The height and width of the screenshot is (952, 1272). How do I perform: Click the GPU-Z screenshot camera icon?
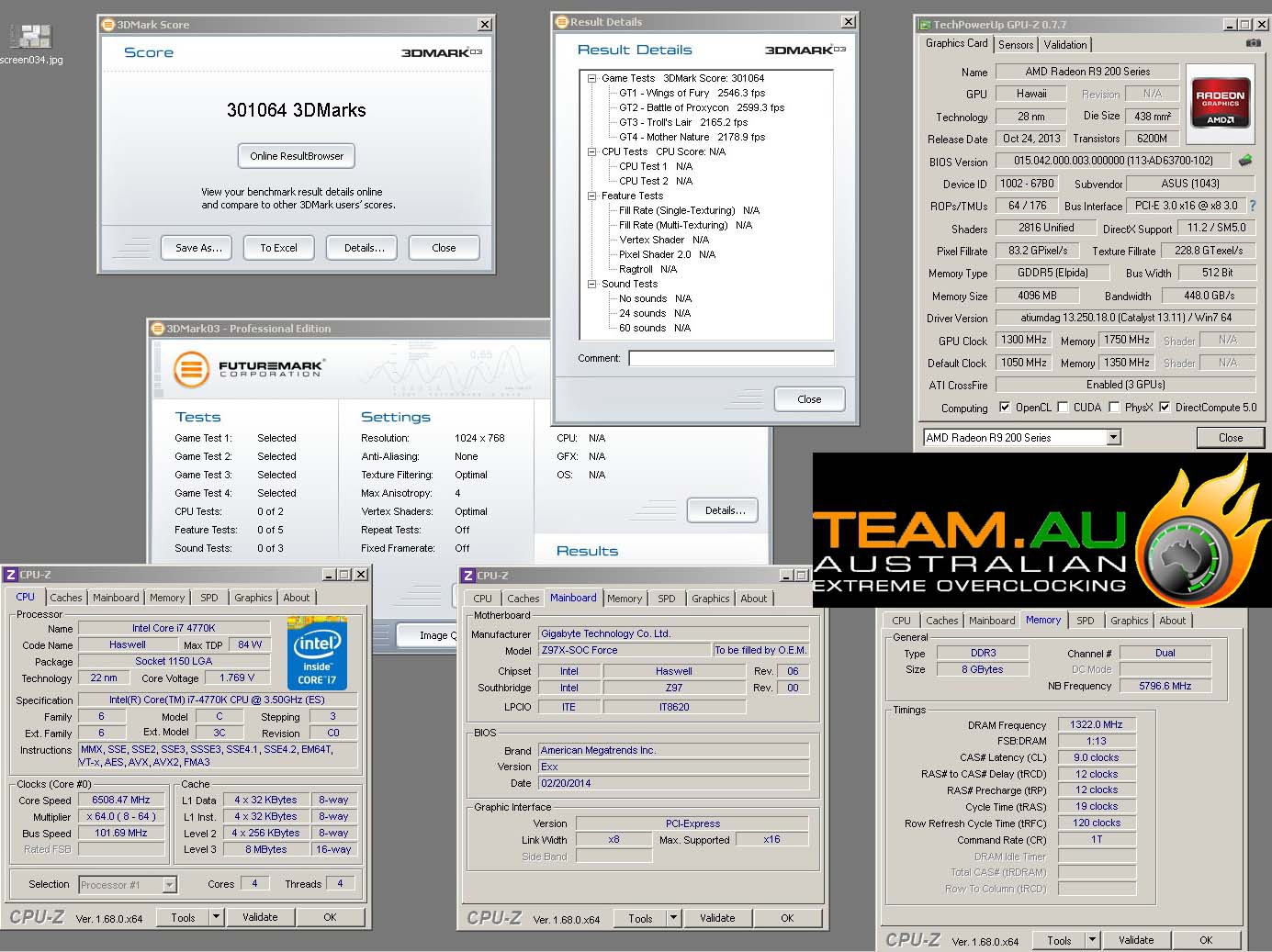(x=1253, y=43)
